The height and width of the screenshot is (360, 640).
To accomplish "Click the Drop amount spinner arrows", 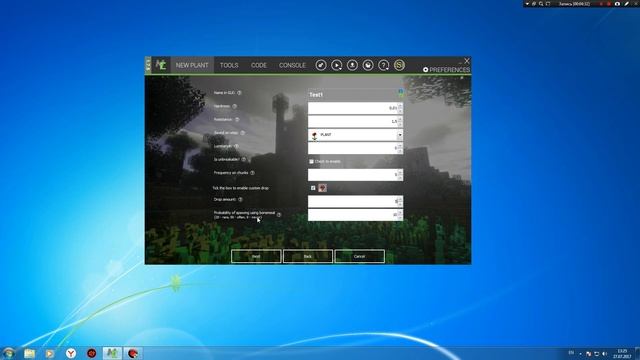I will coord(400,201).
